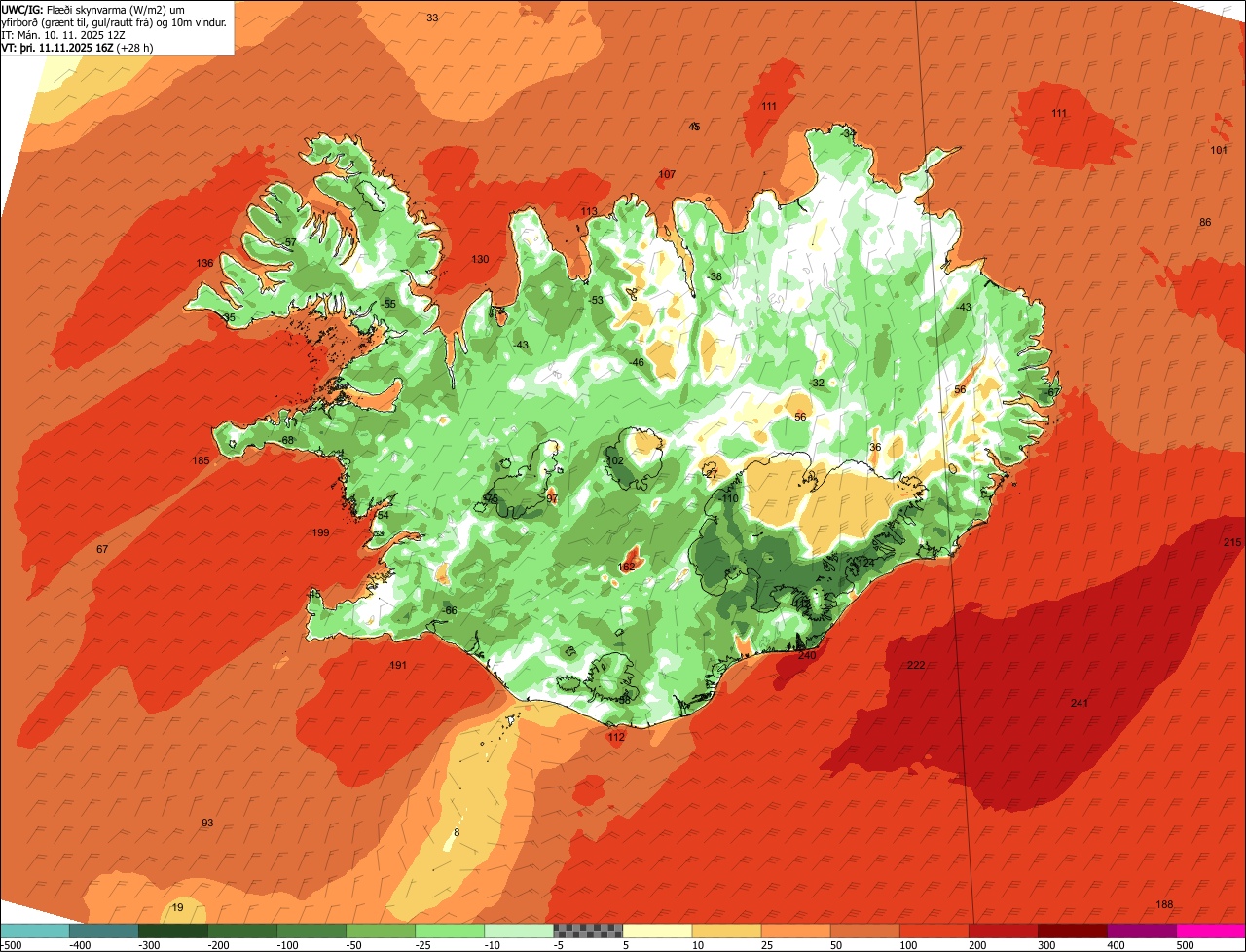1246x952 pixels.
Task: Click the checkered legend swatch between -5 and 5
Action: click(587, 931)
